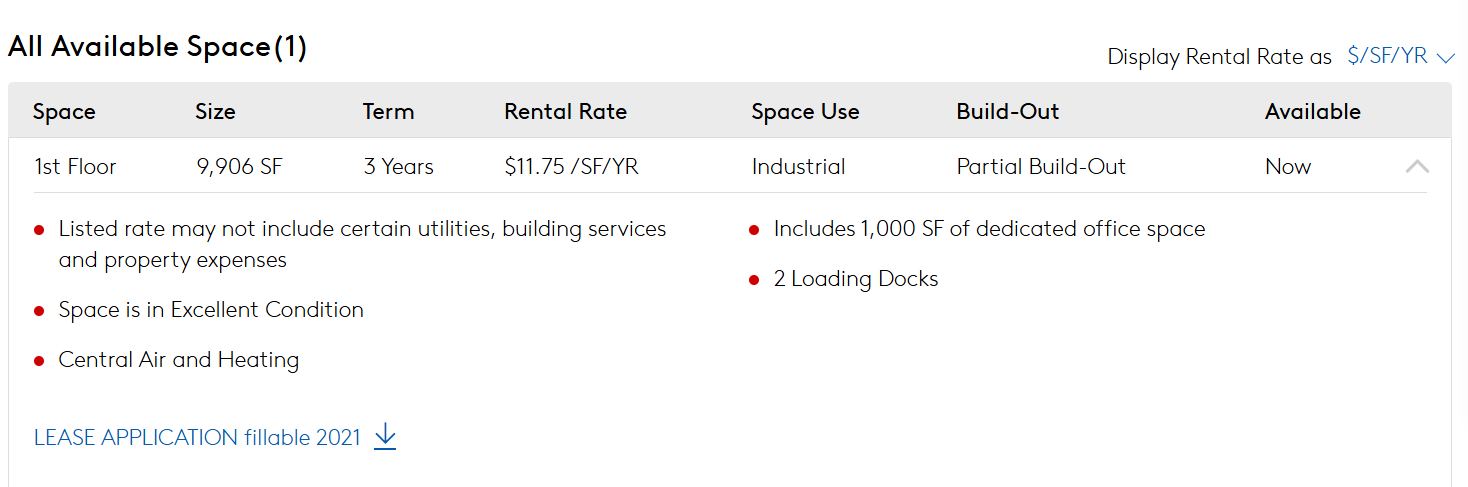The image size is (1468, 487).
Task: Click the Central Air and Heating feature text
Action: tap(179, 360)
